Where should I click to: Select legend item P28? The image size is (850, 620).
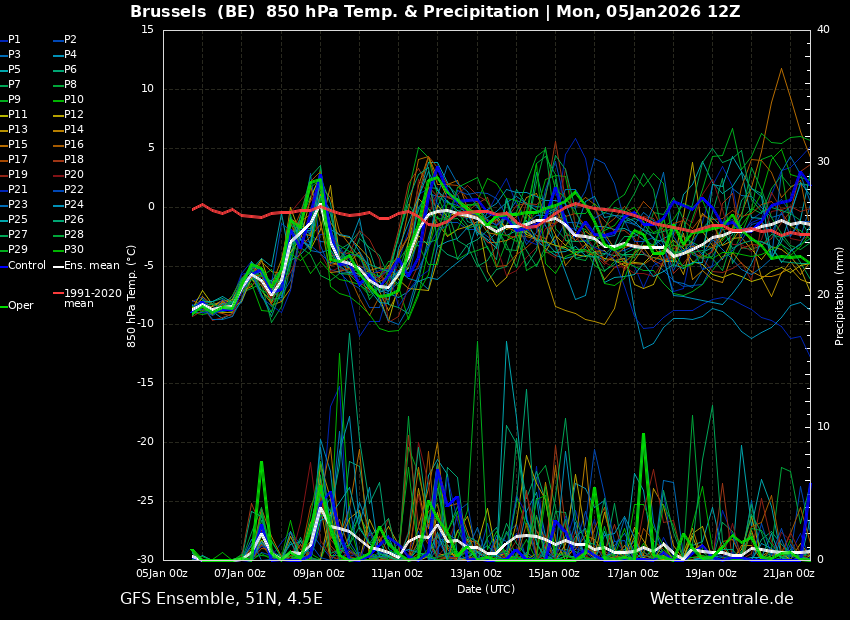click(x=68, y=235)
